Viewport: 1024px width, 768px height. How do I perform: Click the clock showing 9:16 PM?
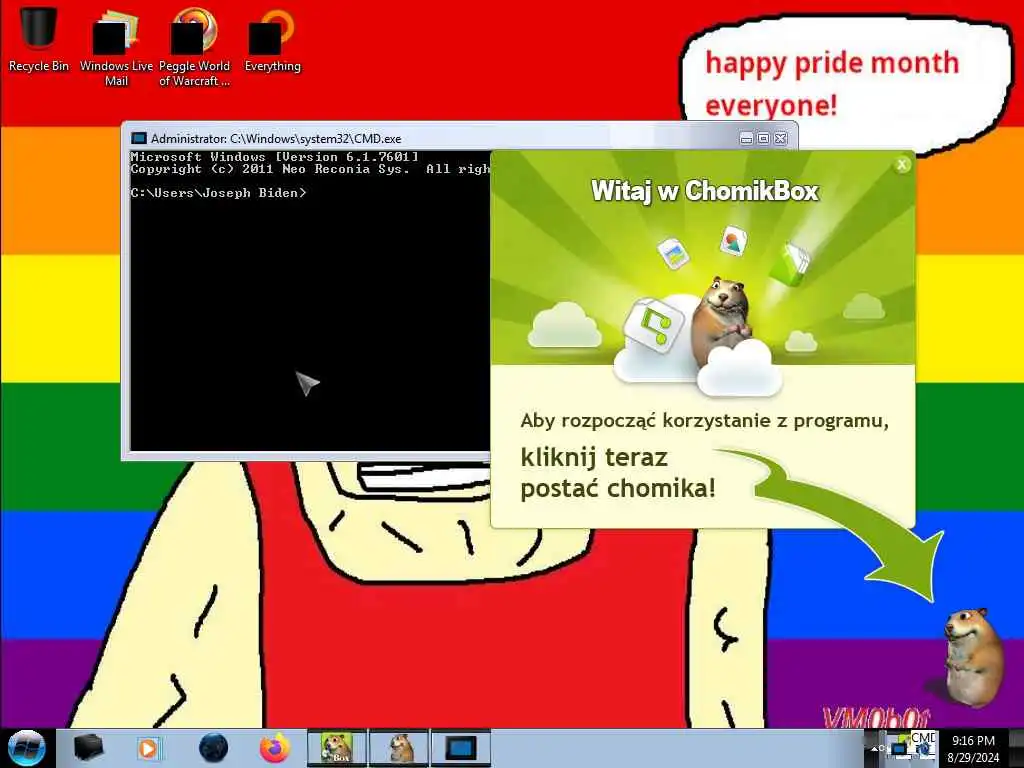pos(973,749)
